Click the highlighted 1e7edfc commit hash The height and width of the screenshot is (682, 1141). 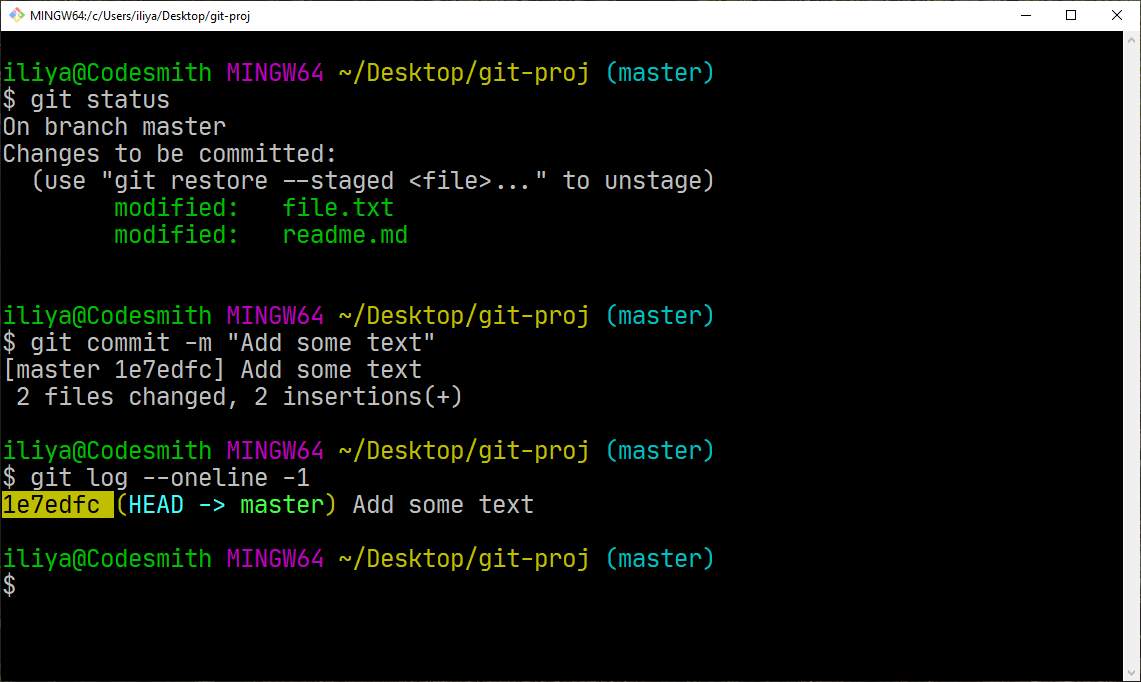coord(57,504)
